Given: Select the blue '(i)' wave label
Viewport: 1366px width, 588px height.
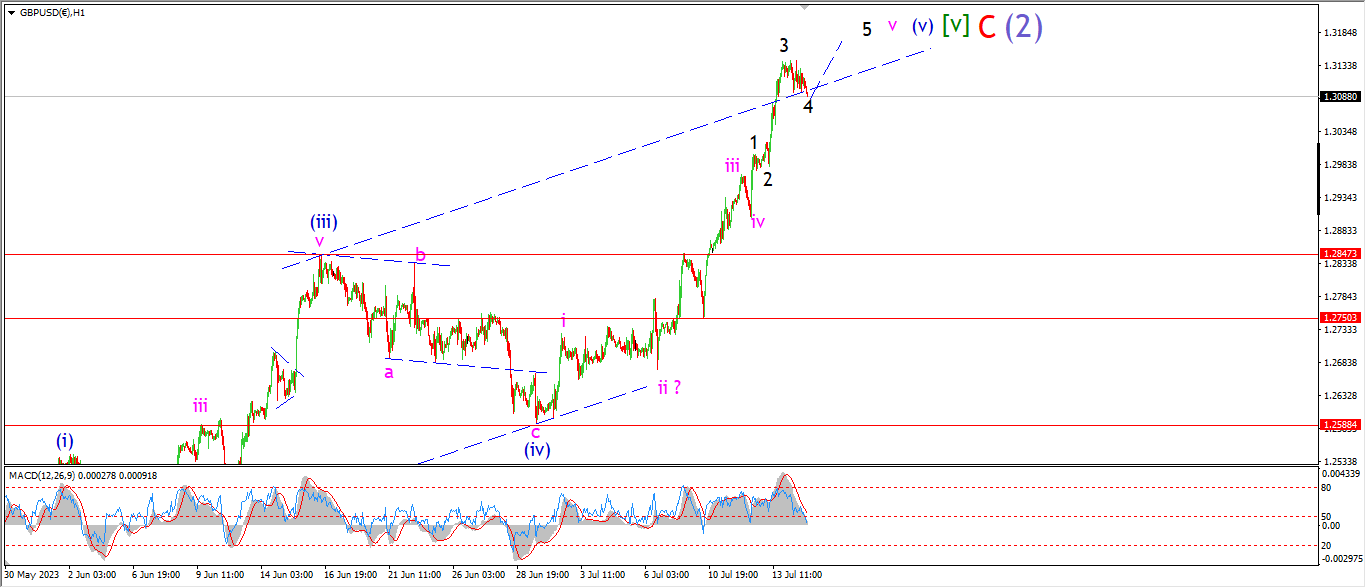Looking at the screenshot, I should pyautogui.click(x=65, y=440).
